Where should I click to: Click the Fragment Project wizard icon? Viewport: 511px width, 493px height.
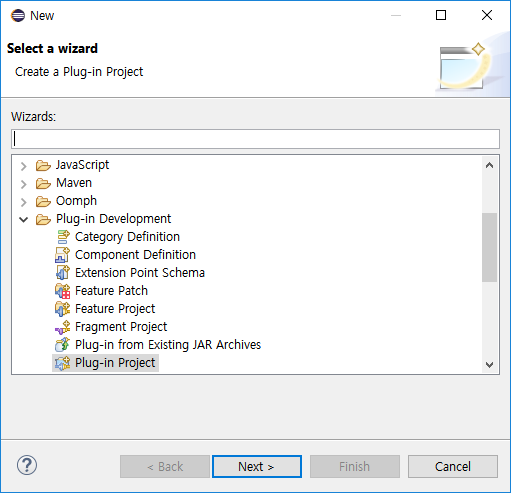[63, 327]
